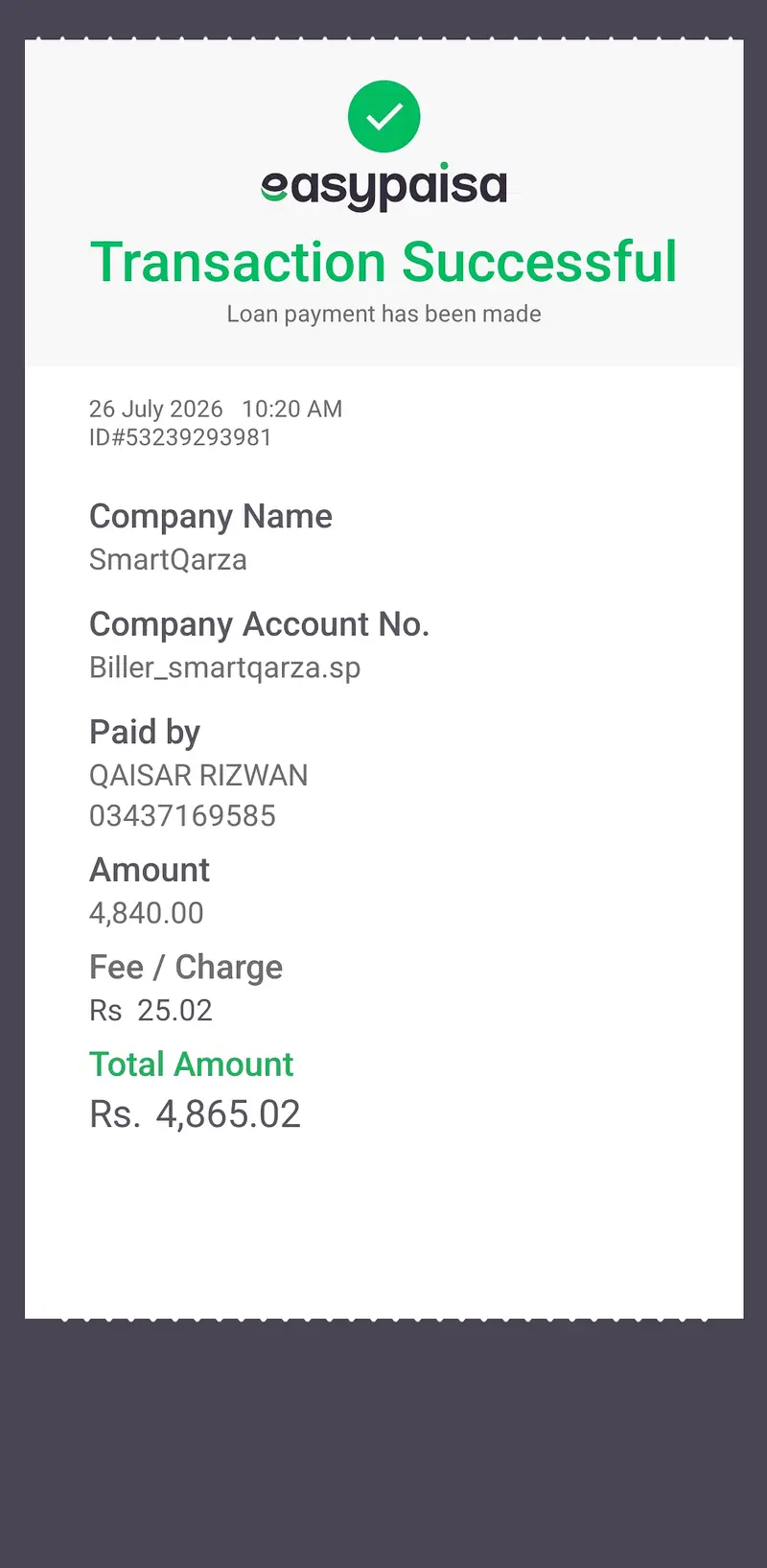This screenshot has width=767, height=1568.
Task: Click the easypaisa logo
Action: coord(383,187)
